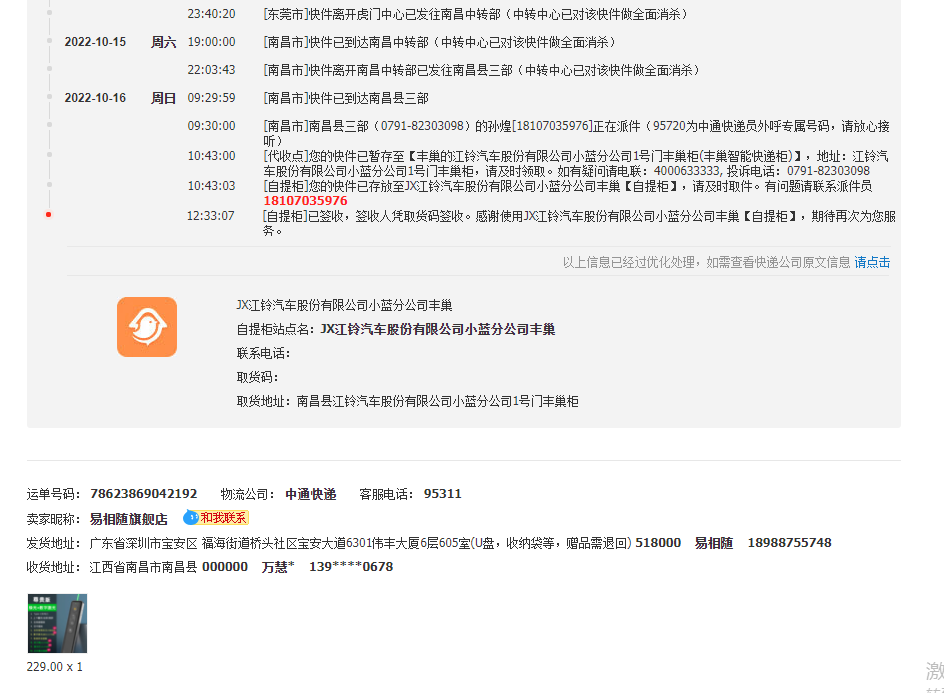Select the 正在派件 delivery entry with courier 孙煌
Viewport: 944px width, 693px height.
(x=577, y=133)
